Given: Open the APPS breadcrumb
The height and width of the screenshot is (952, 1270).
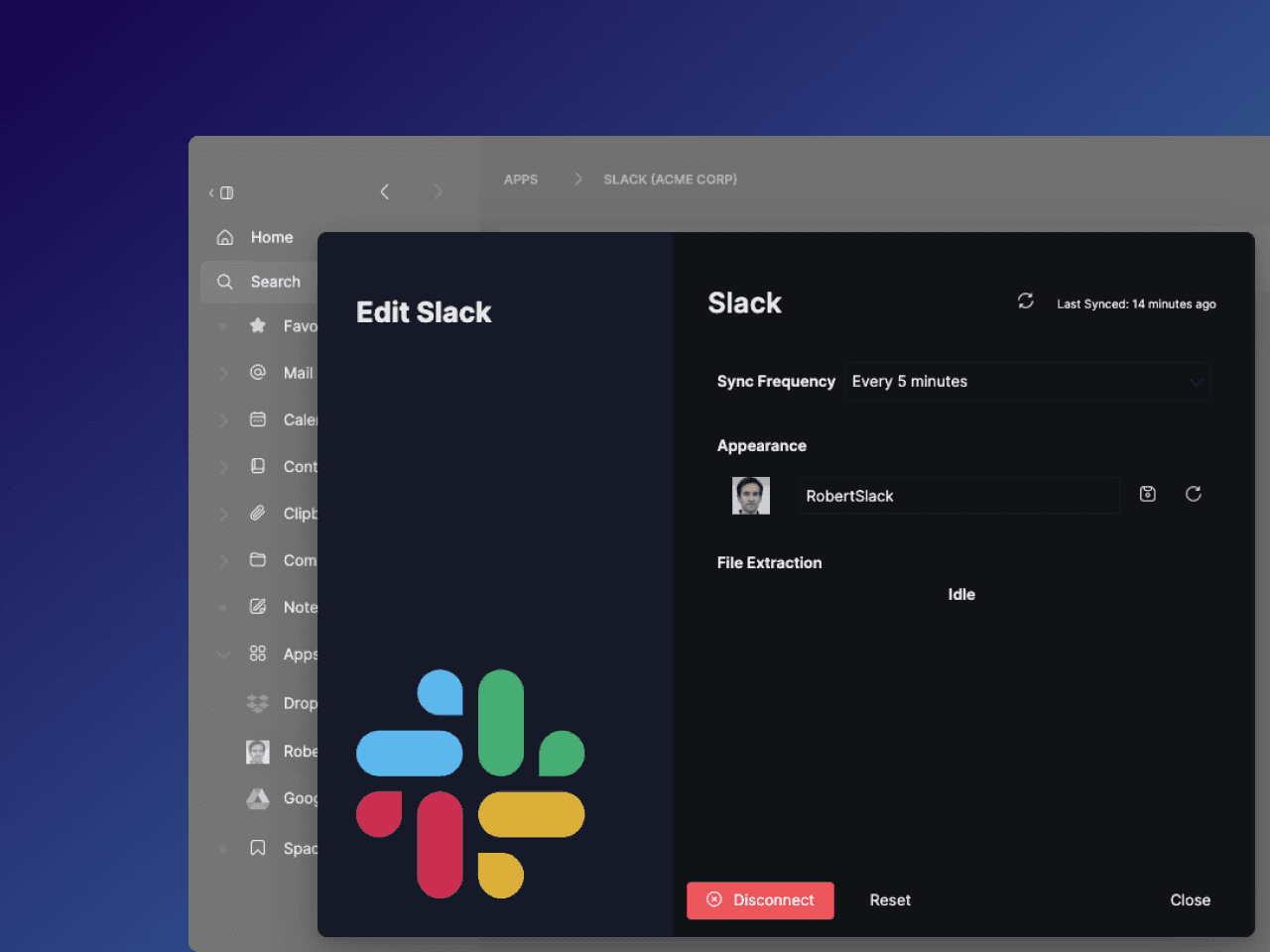Looking at the screenshot, I should coord(521,179).
